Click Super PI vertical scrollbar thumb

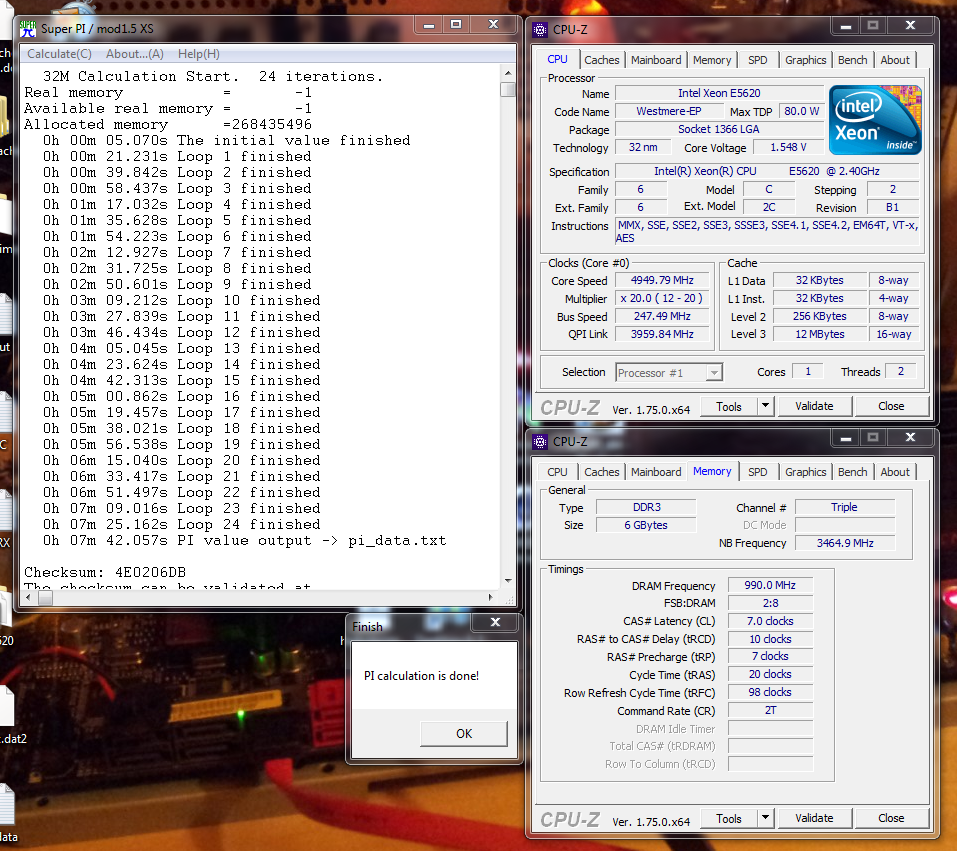[508, 89]
